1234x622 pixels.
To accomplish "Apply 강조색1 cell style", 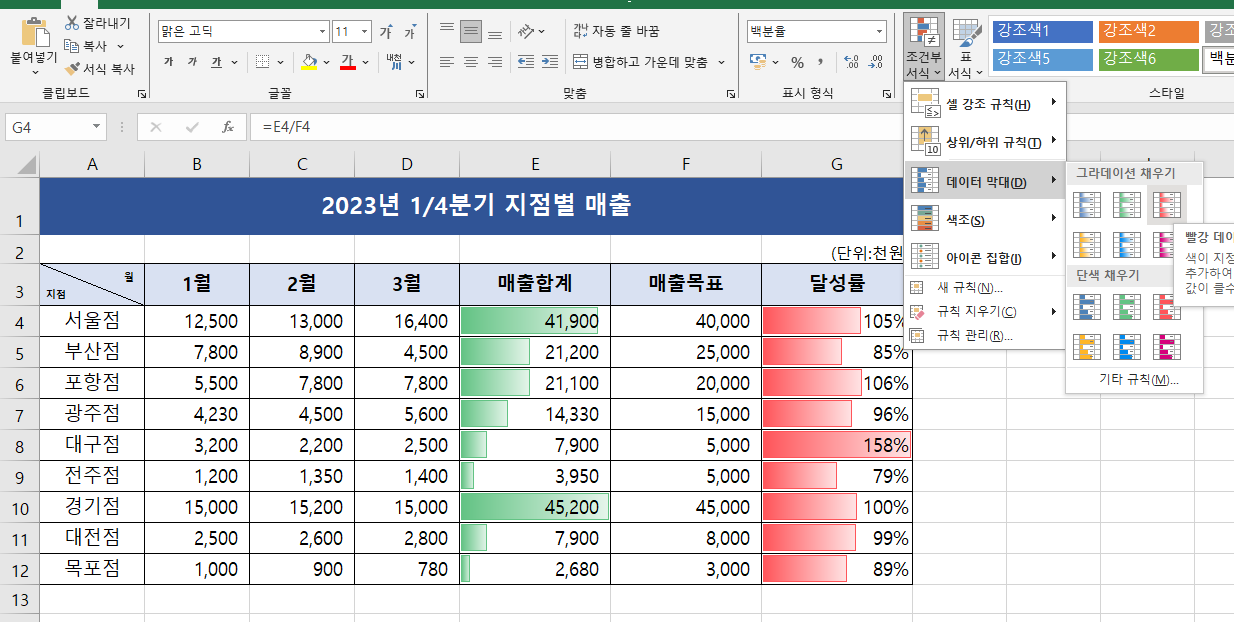I will [1042, 32].
